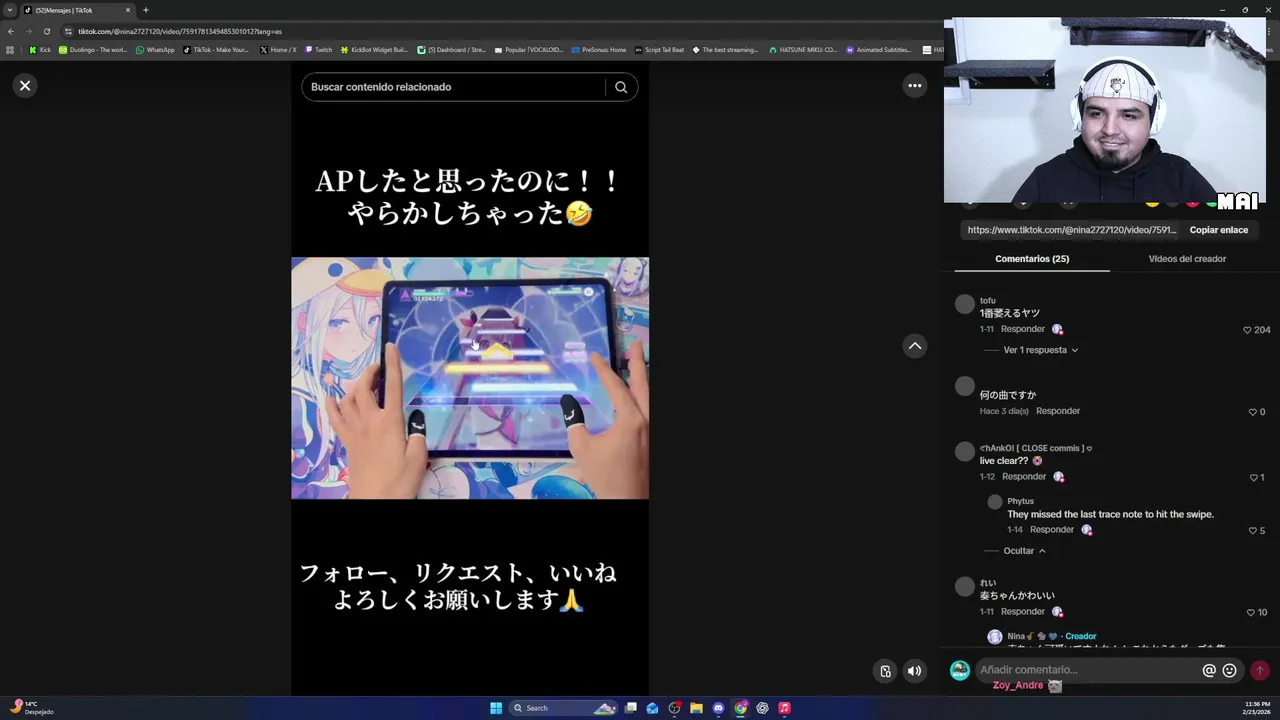Like the 何の曲ですか comment
Screen dimensions: 1280x720
(x=1256, y=412)
